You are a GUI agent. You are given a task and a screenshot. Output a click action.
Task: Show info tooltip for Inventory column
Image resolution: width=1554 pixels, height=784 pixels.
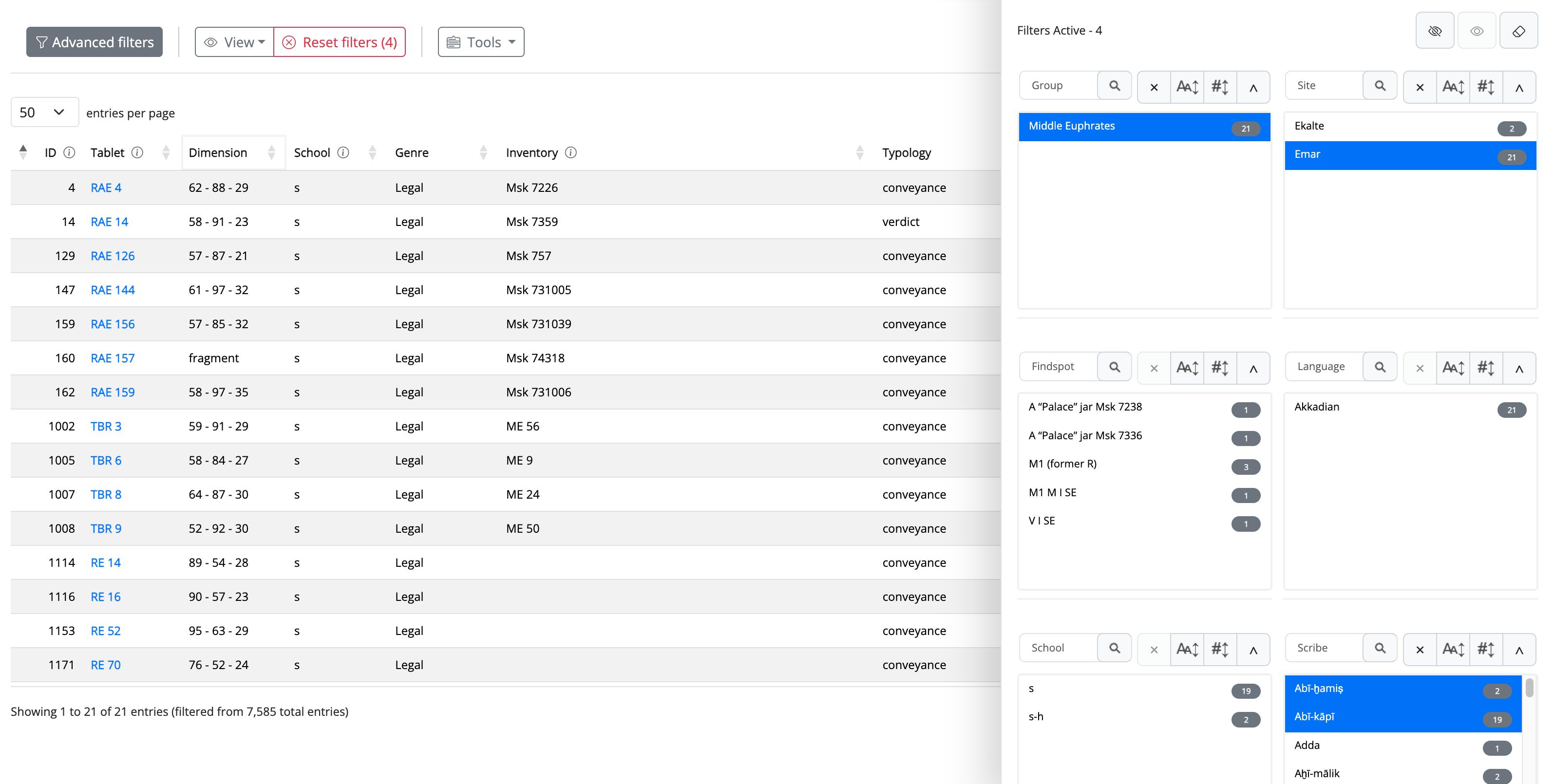point(570,152)
